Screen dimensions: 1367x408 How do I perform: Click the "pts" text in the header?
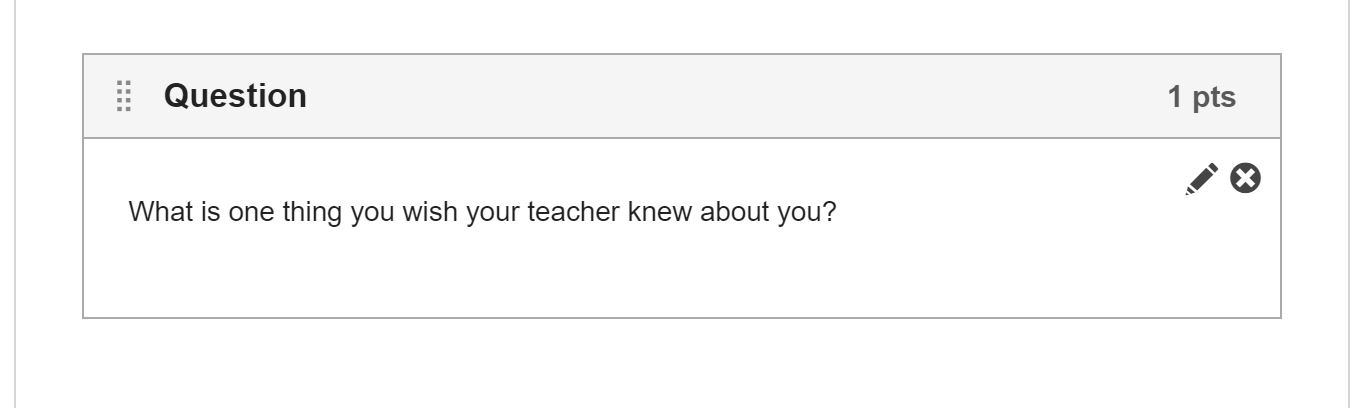(1214, 97)
